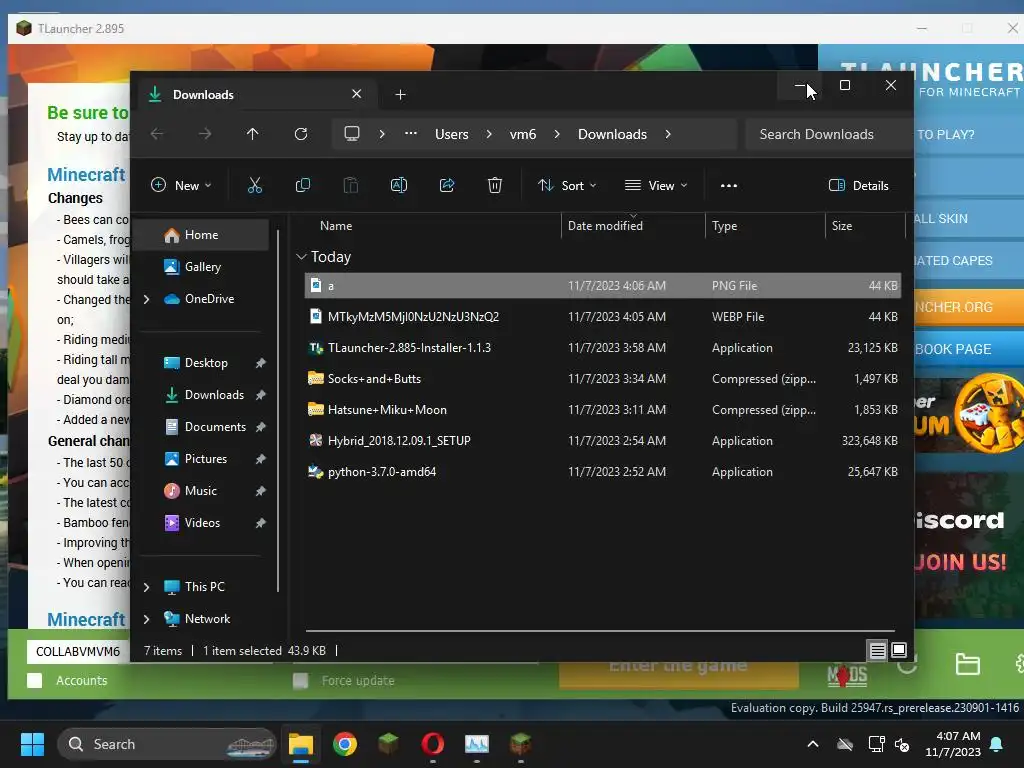Click the Rename icon in toolbar
1024x768 pixels.
click(398, 185)
